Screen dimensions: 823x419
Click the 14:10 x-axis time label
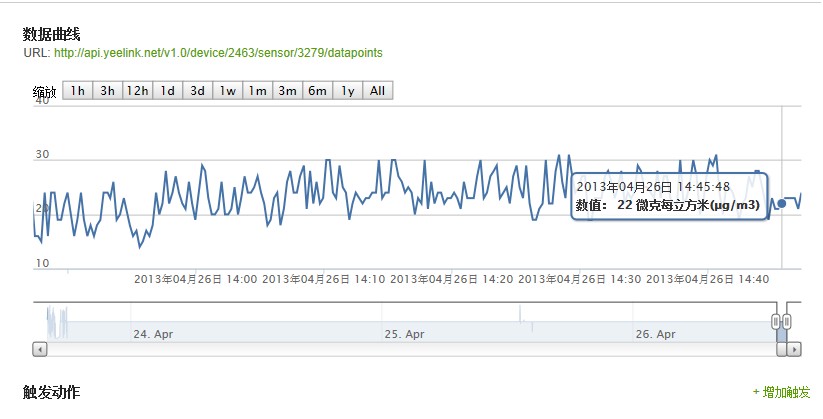tap(324, 279)
